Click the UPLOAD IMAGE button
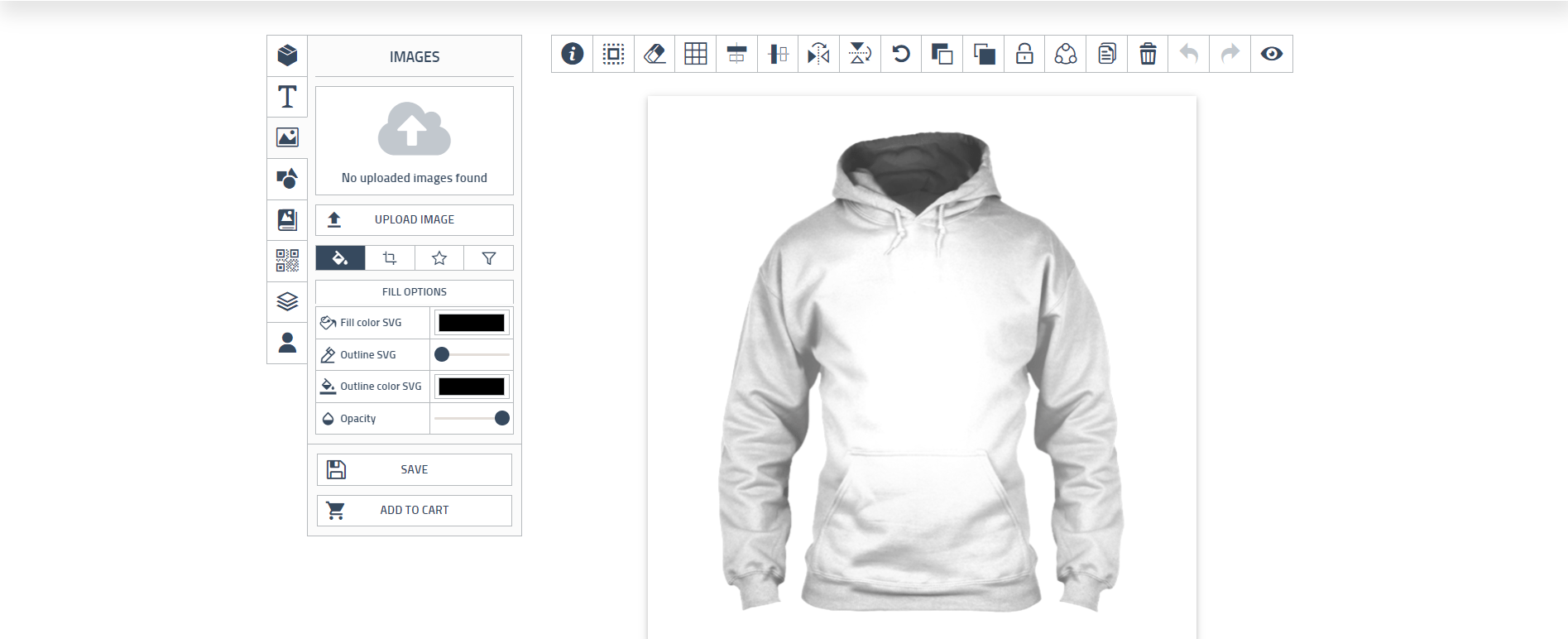1568x639 pixels. pos(415,219)
